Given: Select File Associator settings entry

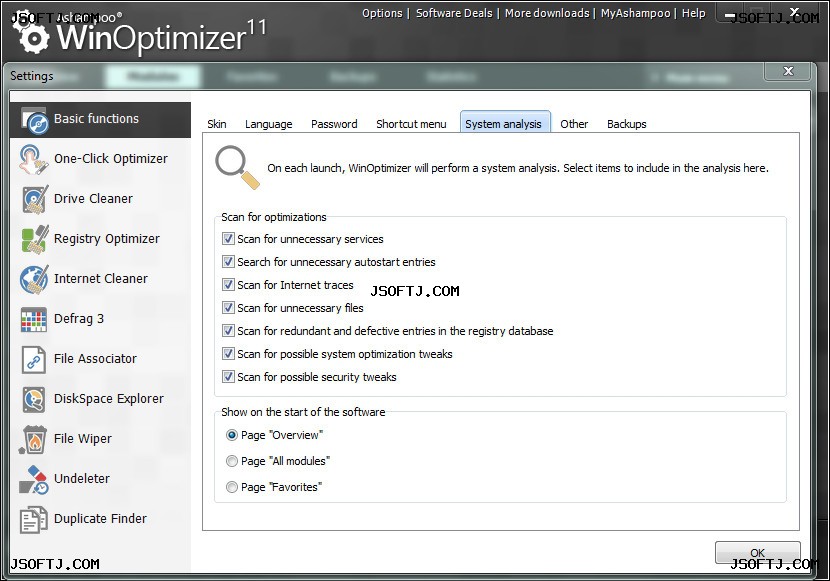Looking at the screenshot, I should pos(101,359).
